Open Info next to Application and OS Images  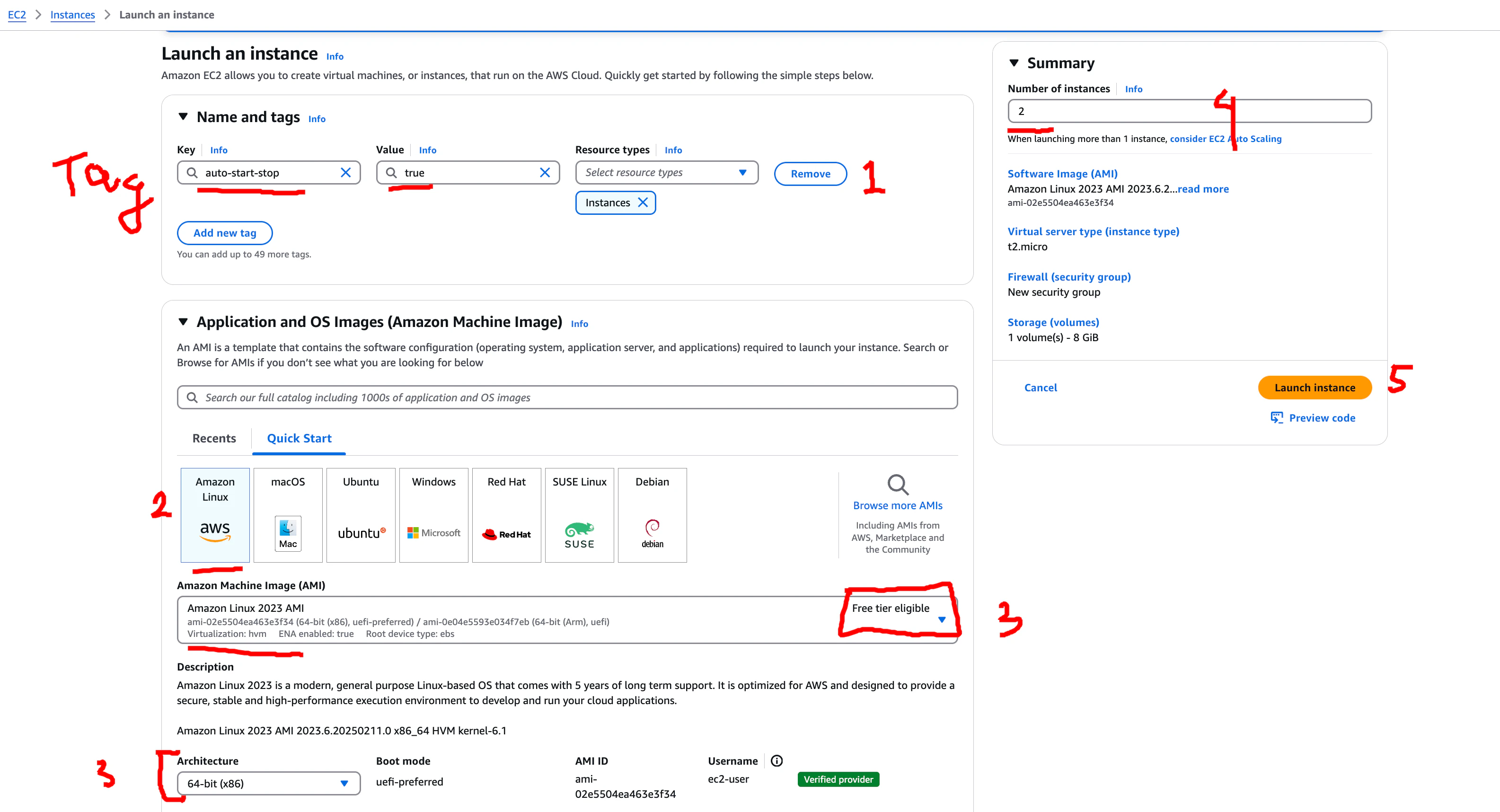point(579,324)
